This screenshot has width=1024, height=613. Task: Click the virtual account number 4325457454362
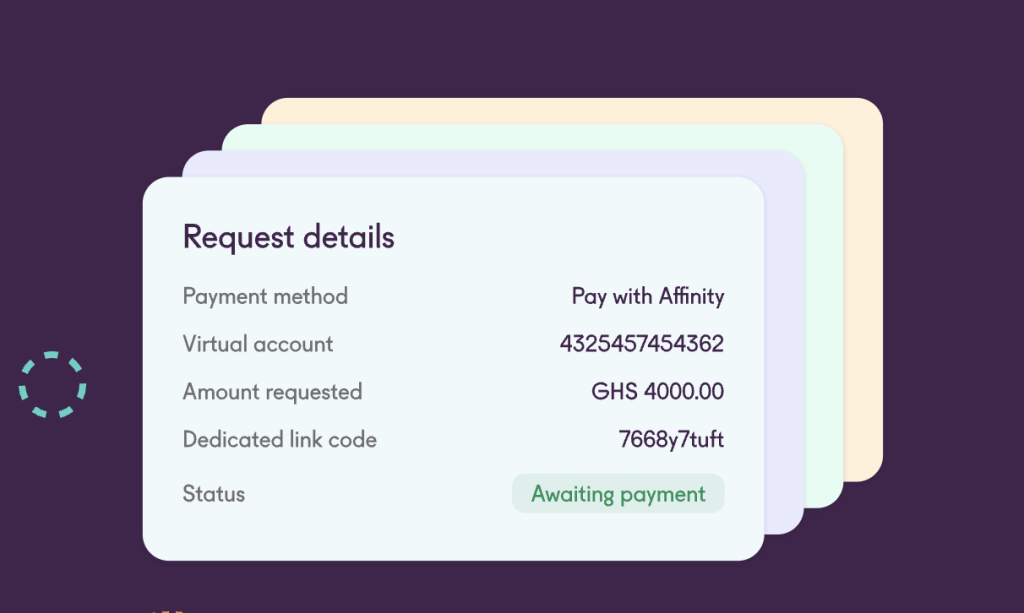pos(641,344)
